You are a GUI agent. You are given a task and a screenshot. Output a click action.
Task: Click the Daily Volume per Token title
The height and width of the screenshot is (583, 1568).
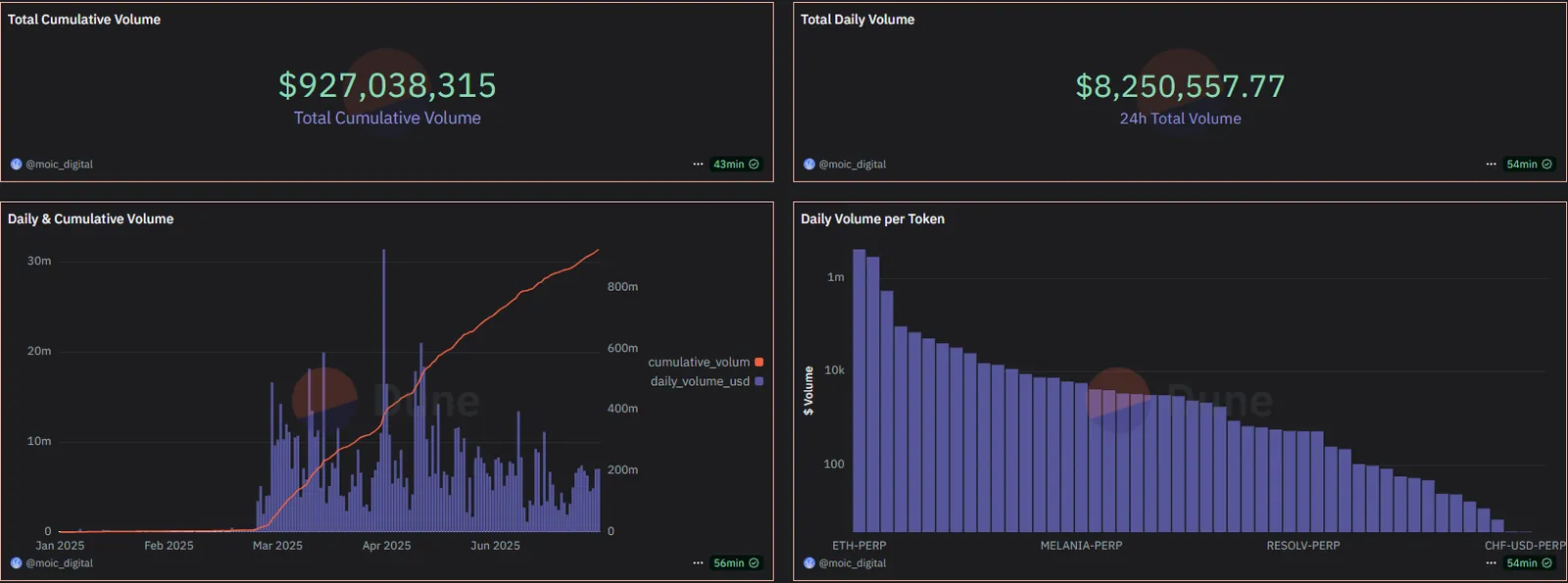pos(872,219)
